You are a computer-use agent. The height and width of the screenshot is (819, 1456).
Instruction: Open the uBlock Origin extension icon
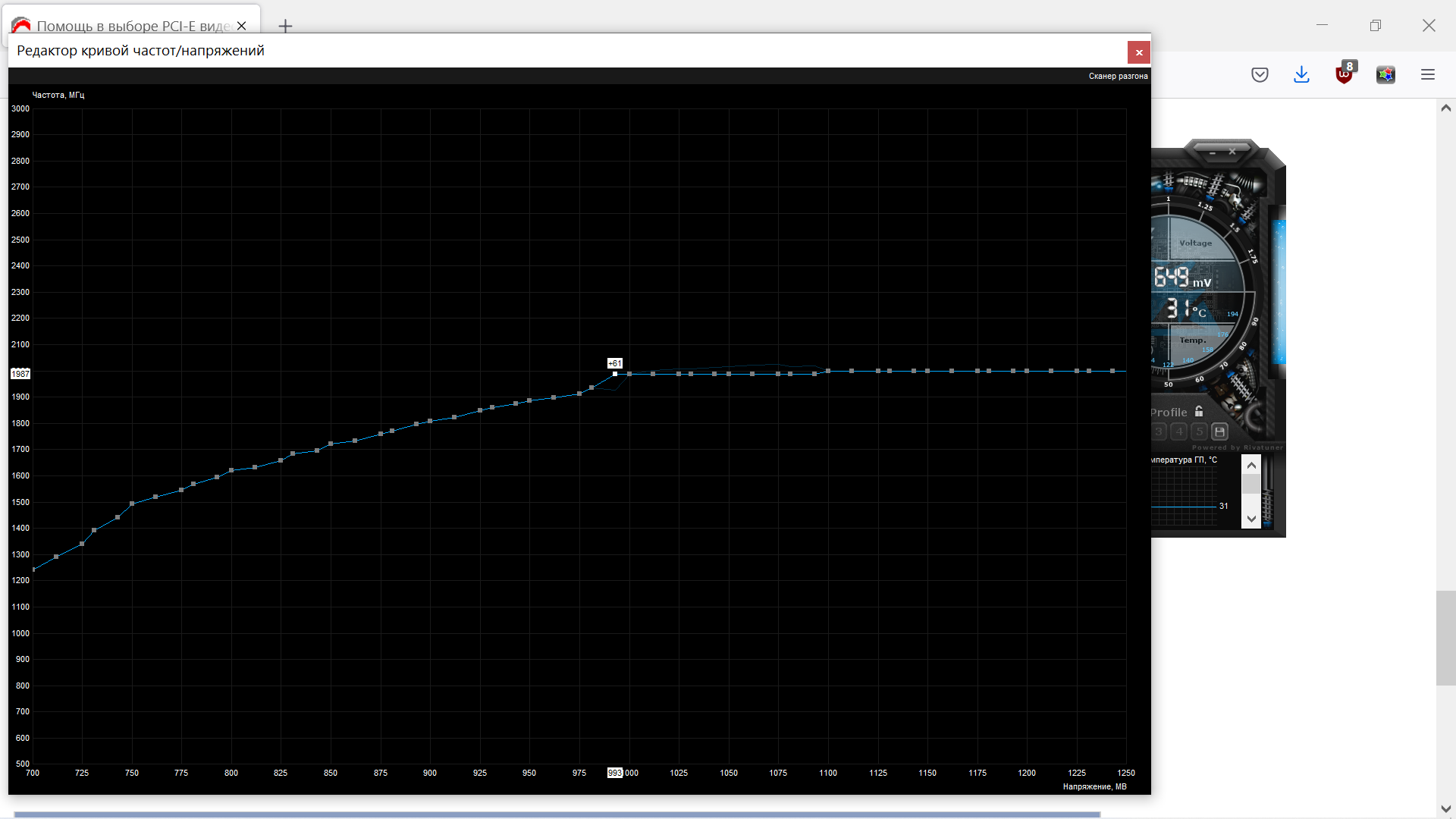coord(1344,74)
